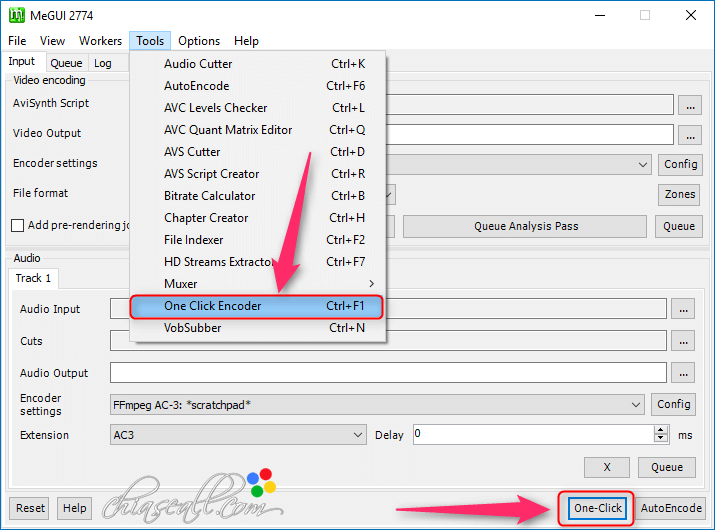The width and height of the screenshot is (715, 530).
Task: Open VobSubber tool
Action: [258, 328]
